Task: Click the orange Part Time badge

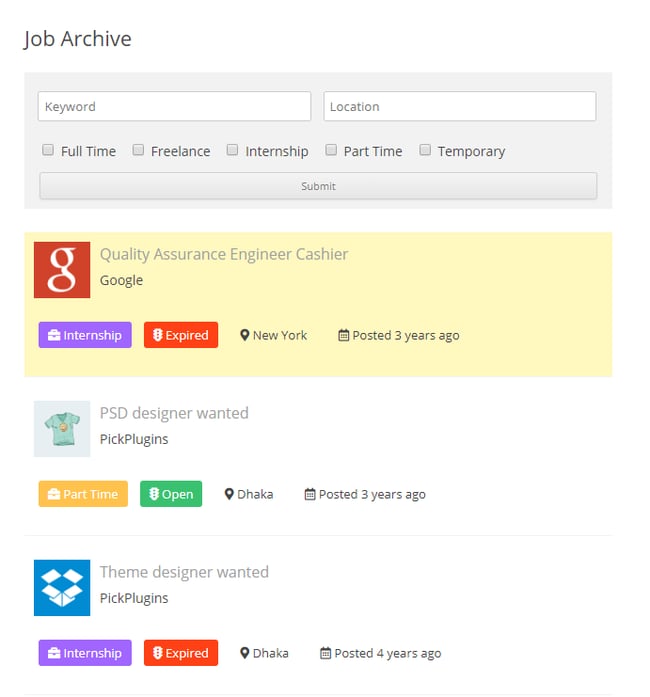Action: point(83,494)
